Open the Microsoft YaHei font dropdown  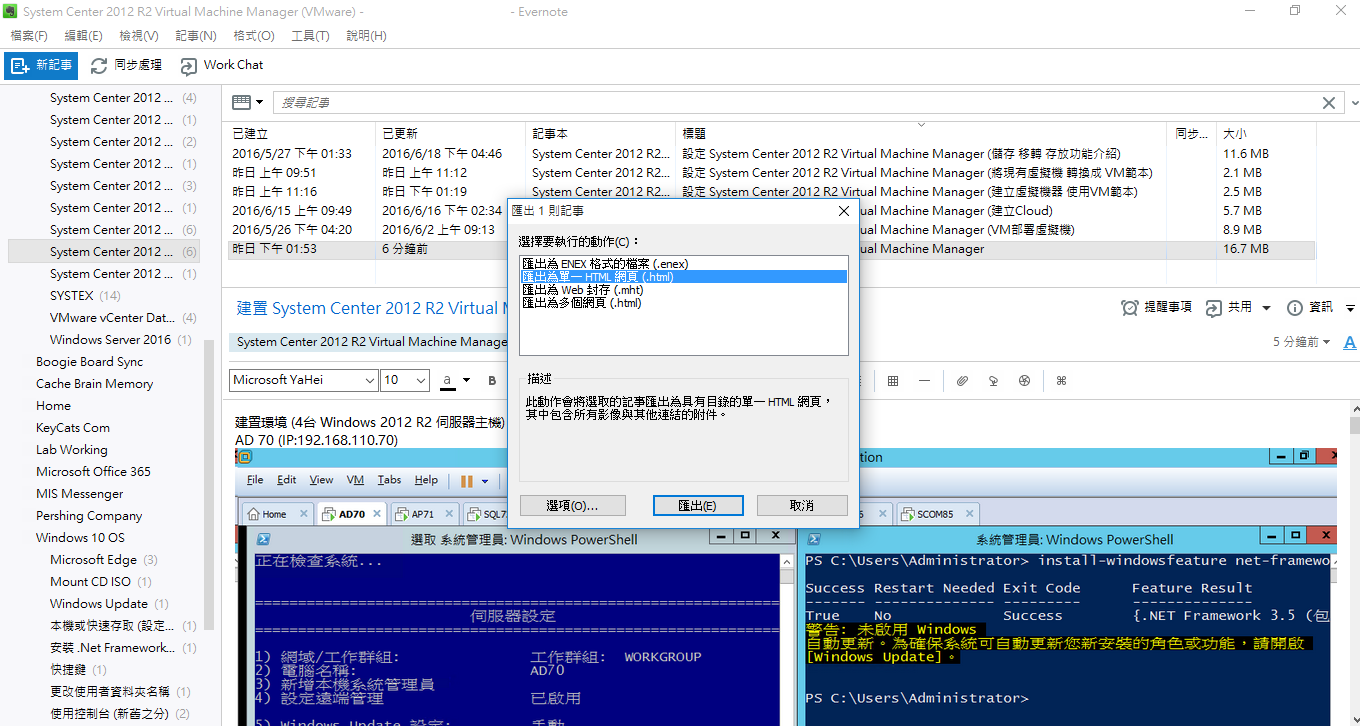370,380
